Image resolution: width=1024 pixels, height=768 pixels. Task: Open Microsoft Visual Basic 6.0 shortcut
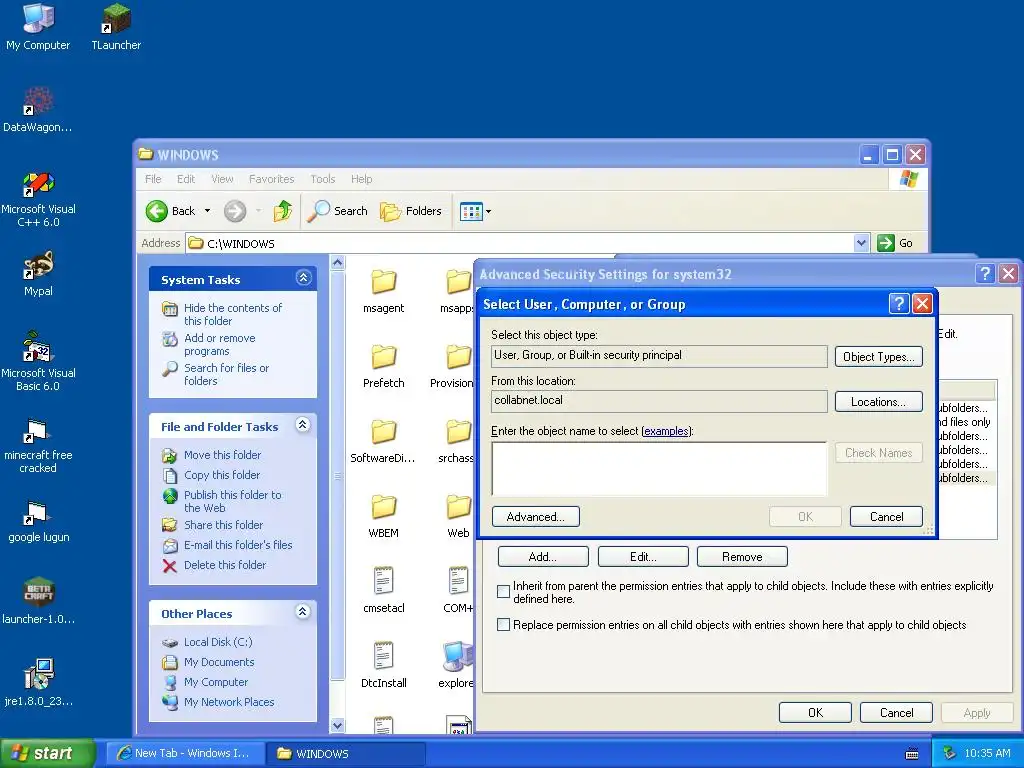(38, 362)
